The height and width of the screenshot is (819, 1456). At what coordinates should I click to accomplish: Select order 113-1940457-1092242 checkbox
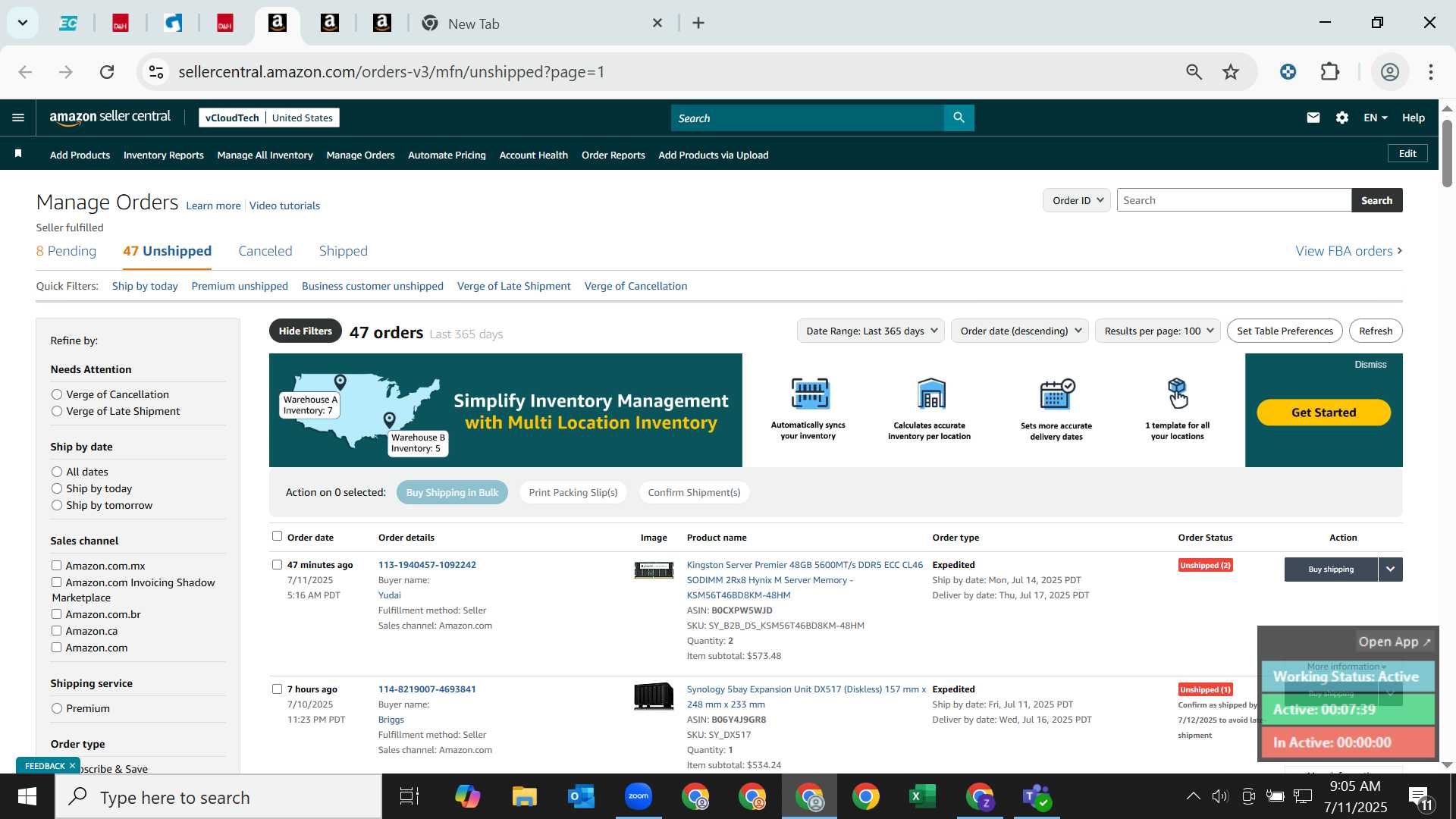point(277,564)
